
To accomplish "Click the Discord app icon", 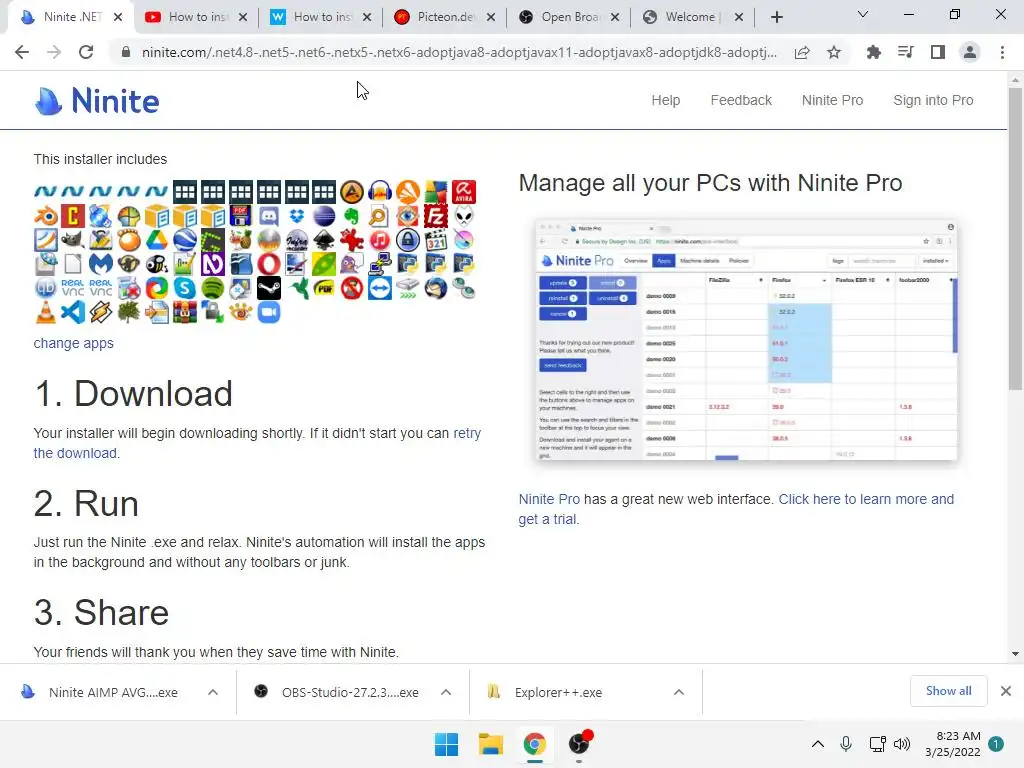I will coord(268,216).
